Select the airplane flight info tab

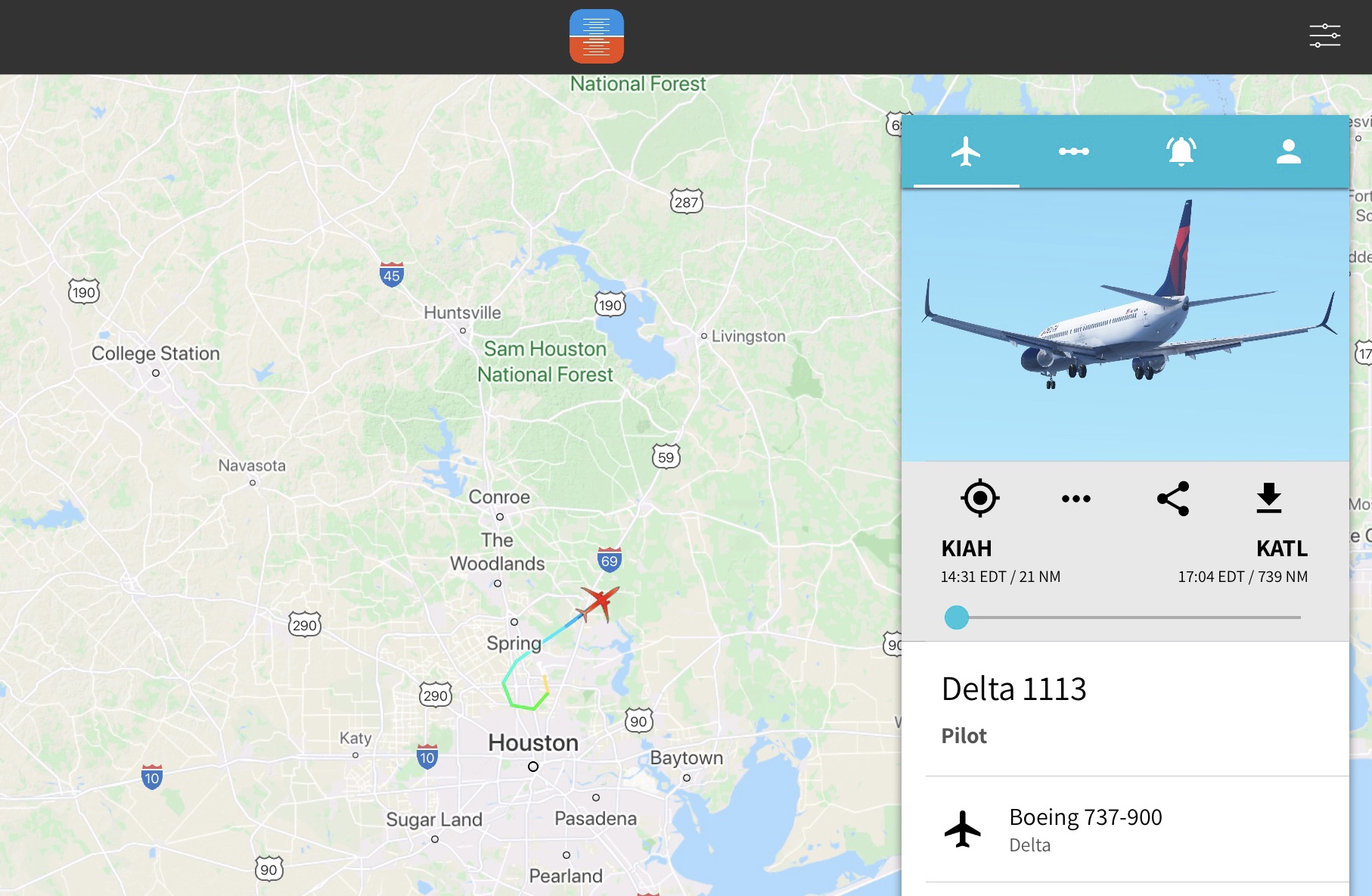pyautogui.click(x=966, y=151)
